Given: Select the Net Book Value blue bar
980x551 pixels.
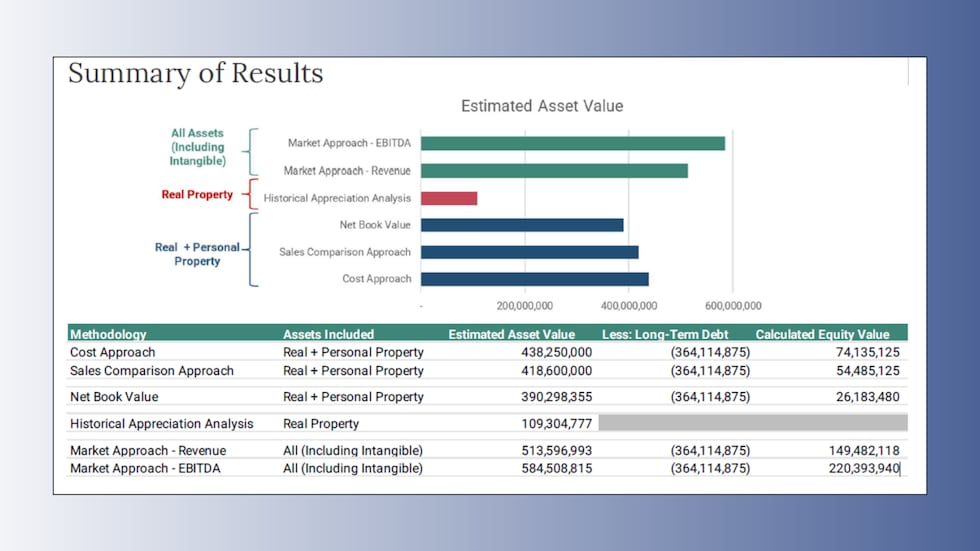Looking at the screenshot, I should [x=522, y=225].
